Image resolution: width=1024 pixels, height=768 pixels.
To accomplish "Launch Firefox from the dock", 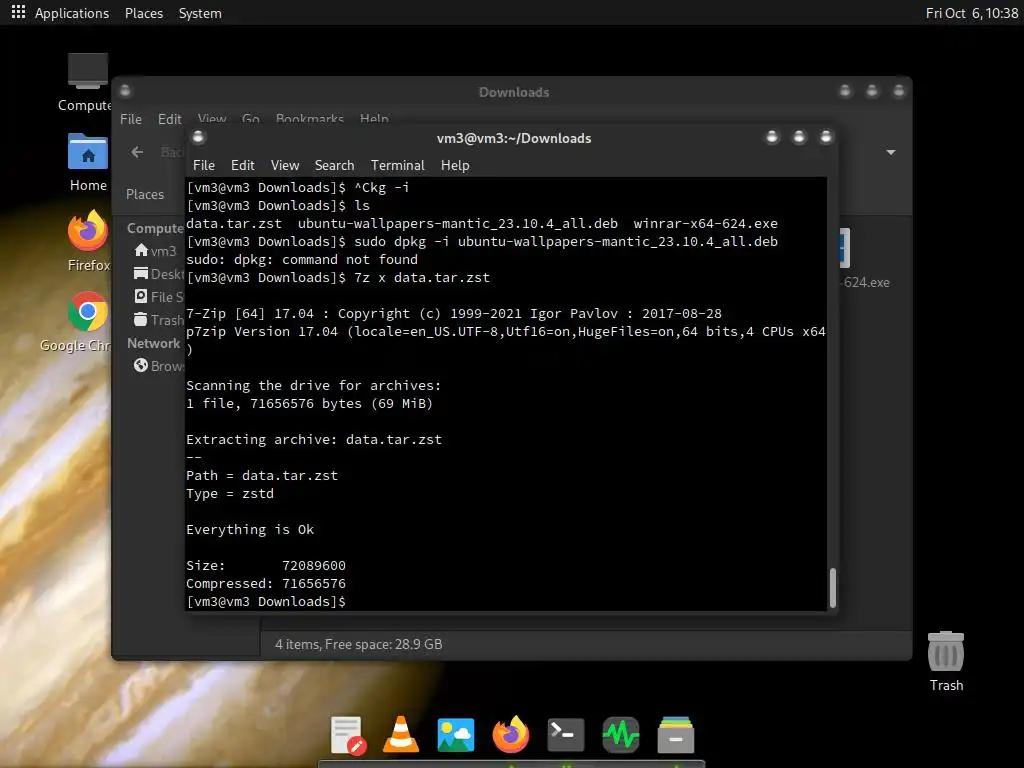I will (x=510, y=735).
